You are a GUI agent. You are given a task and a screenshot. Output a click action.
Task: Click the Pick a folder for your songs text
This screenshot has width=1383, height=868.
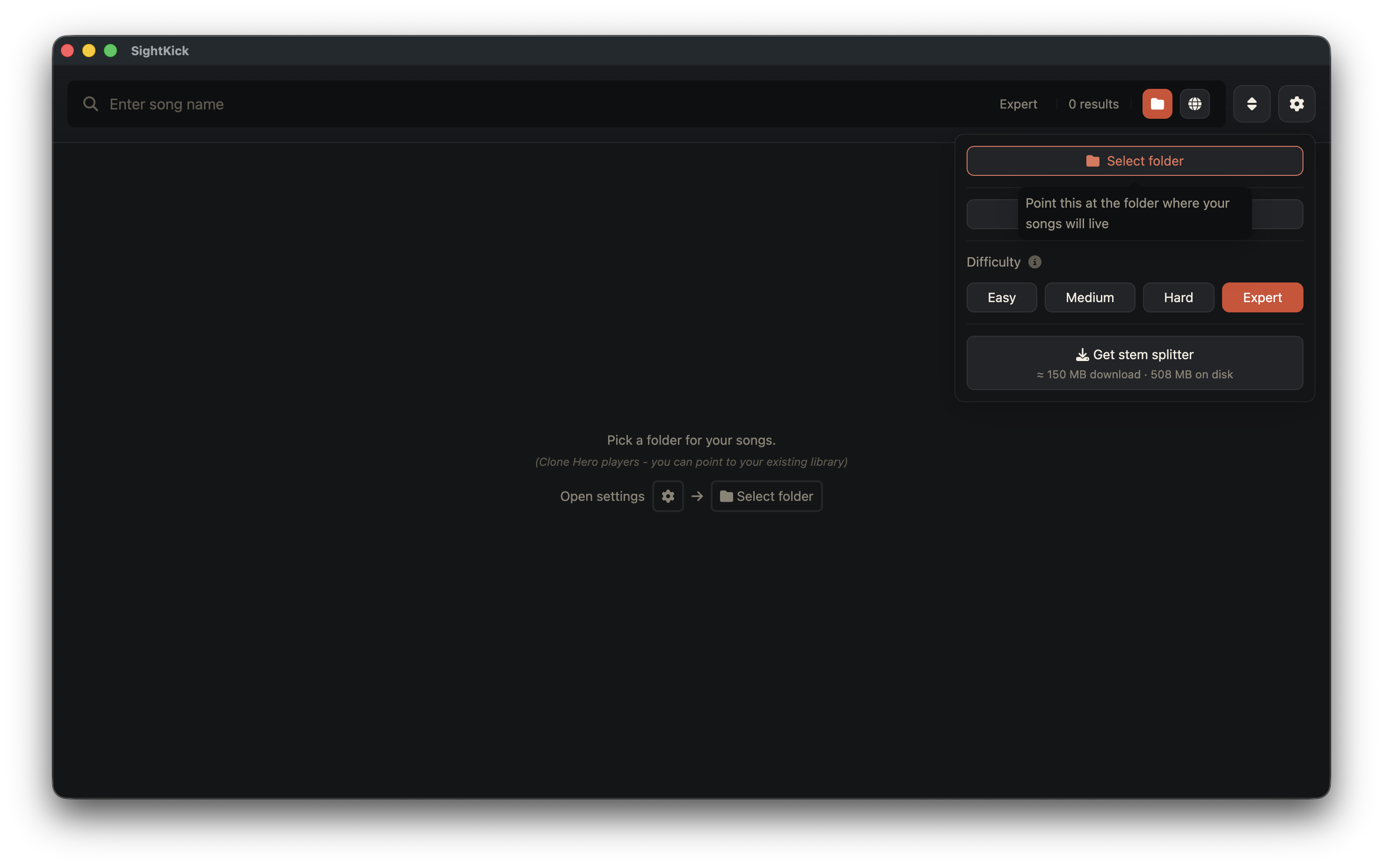691,441
